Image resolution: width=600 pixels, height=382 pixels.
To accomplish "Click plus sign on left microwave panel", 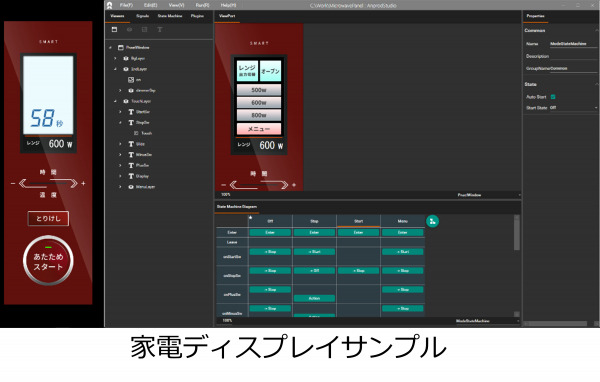I will click(x=83, y=183).
